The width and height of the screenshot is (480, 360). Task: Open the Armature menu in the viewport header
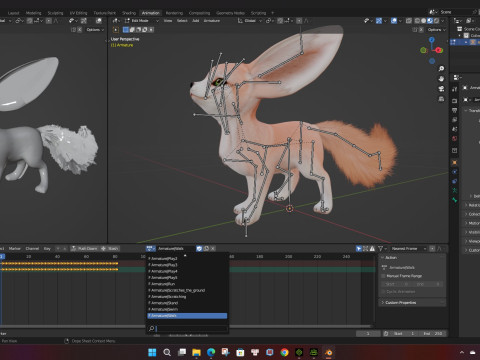click(x=212, y=21)
